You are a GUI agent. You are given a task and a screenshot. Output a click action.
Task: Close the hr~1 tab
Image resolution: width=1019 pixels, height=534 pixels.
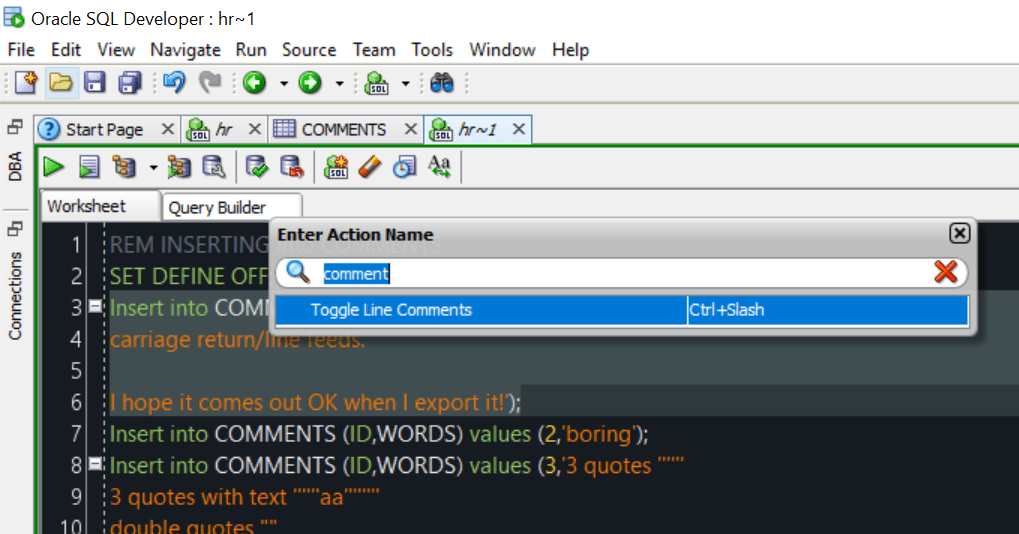[519, 129]
